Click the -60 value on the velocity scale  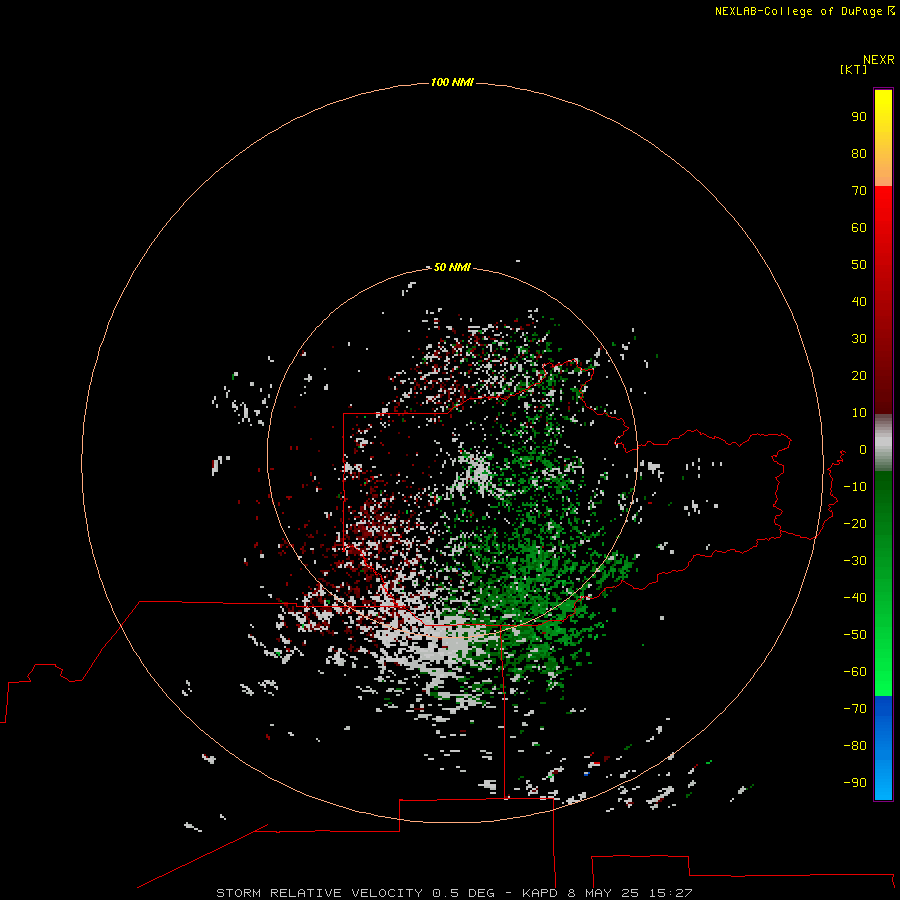pyautogui.click(x=855, y=672)
